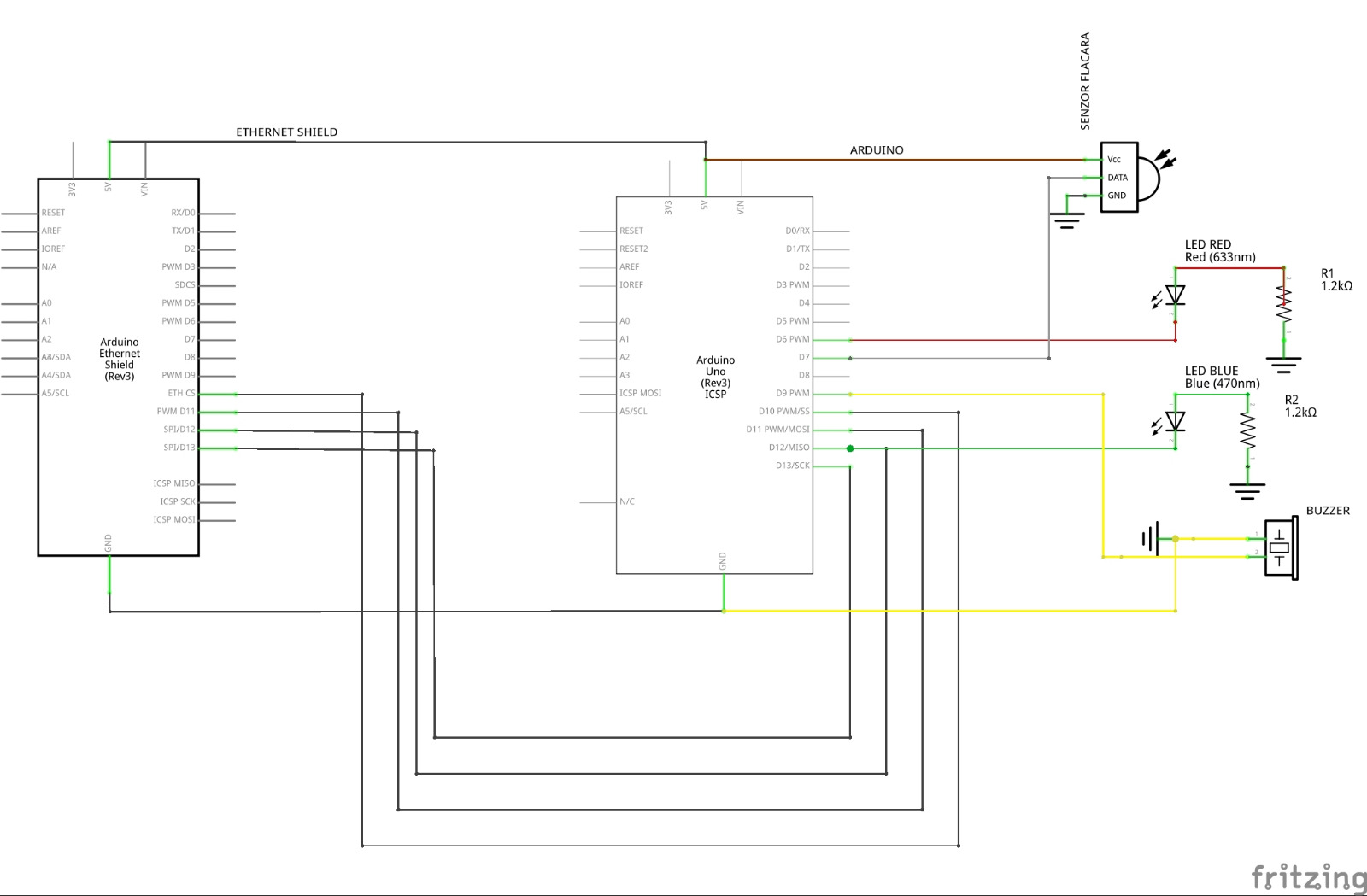Click the Blue (470nm) text

(x=1223, y=384)
